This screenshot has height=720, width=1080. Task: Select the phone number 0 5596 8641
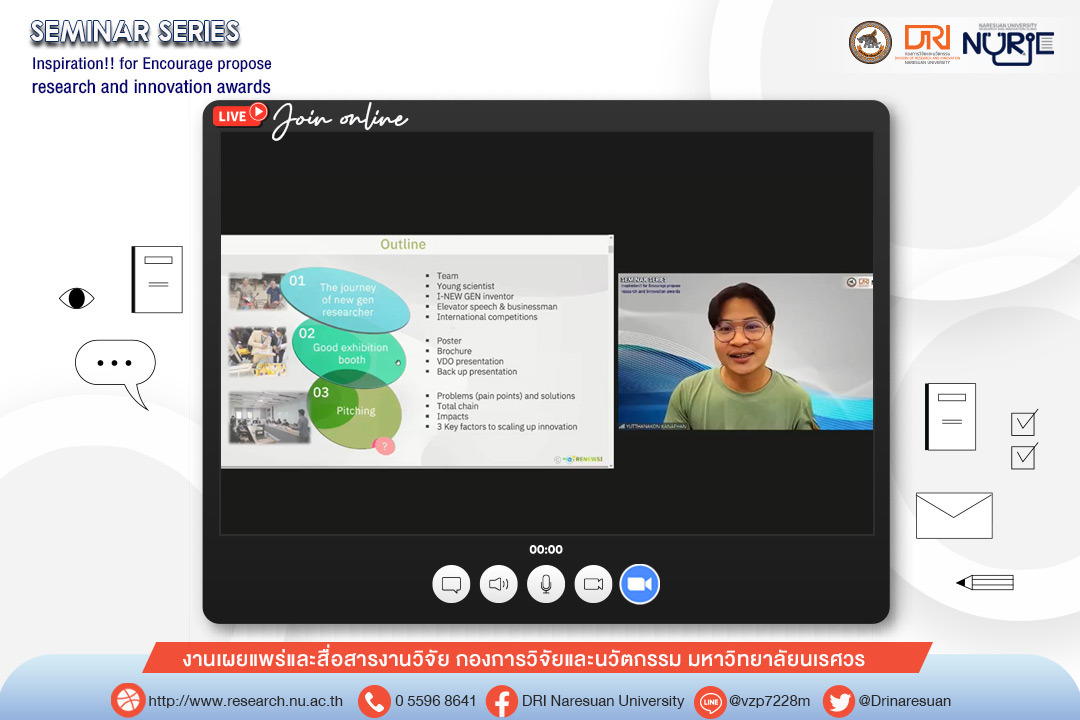(x=435, y=701)
